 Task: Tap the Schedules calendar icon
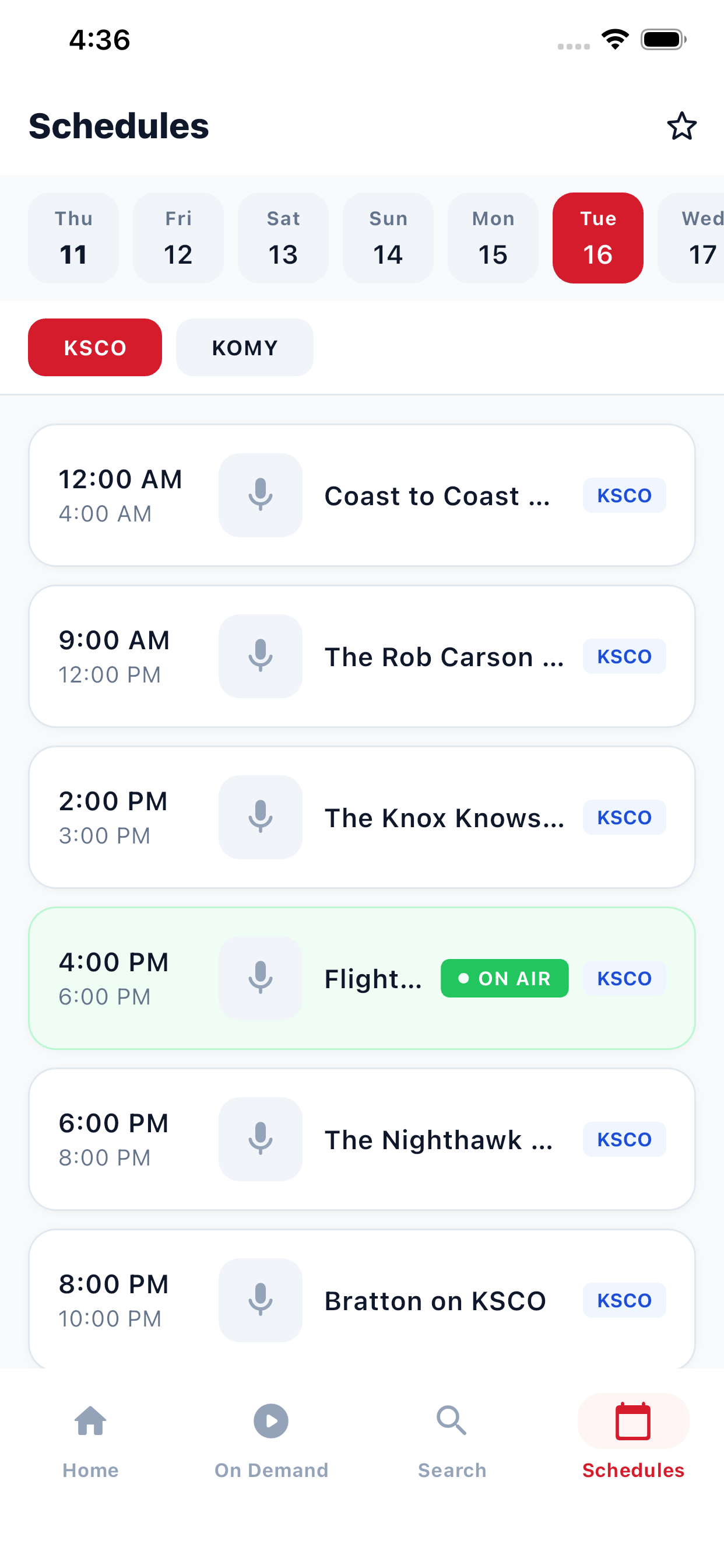tap(632, 1422)
